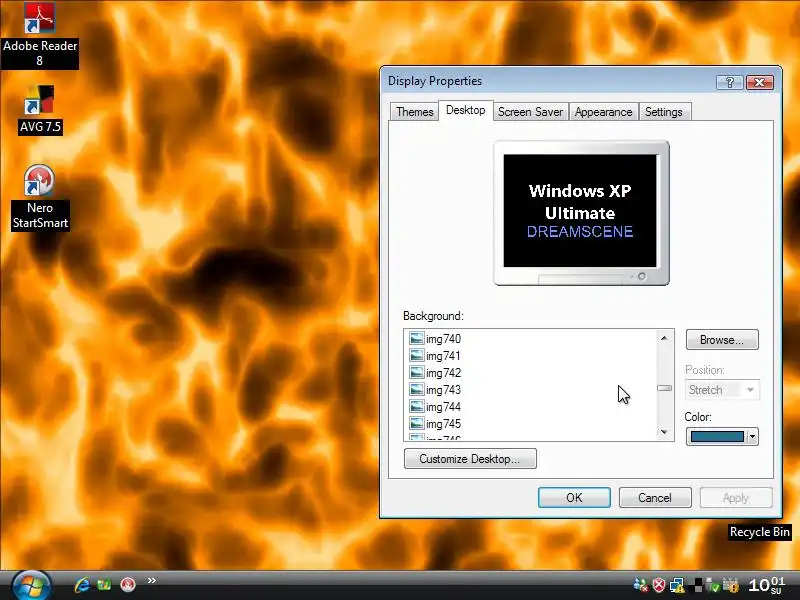Screen dimensions: 800x600
Task: Open the Screen Saver tab
Action: [x=530, y=112]
